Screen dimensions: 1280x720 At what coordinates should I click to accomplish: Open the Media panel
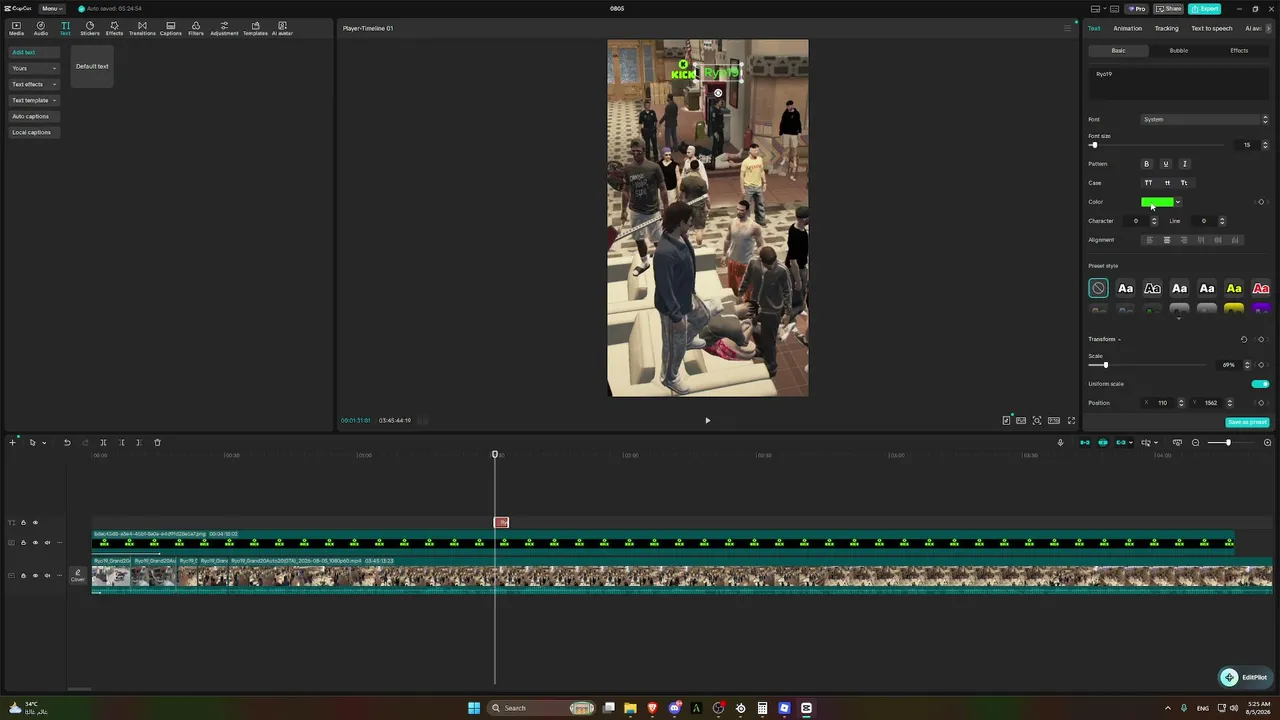(x=16, y=28)
